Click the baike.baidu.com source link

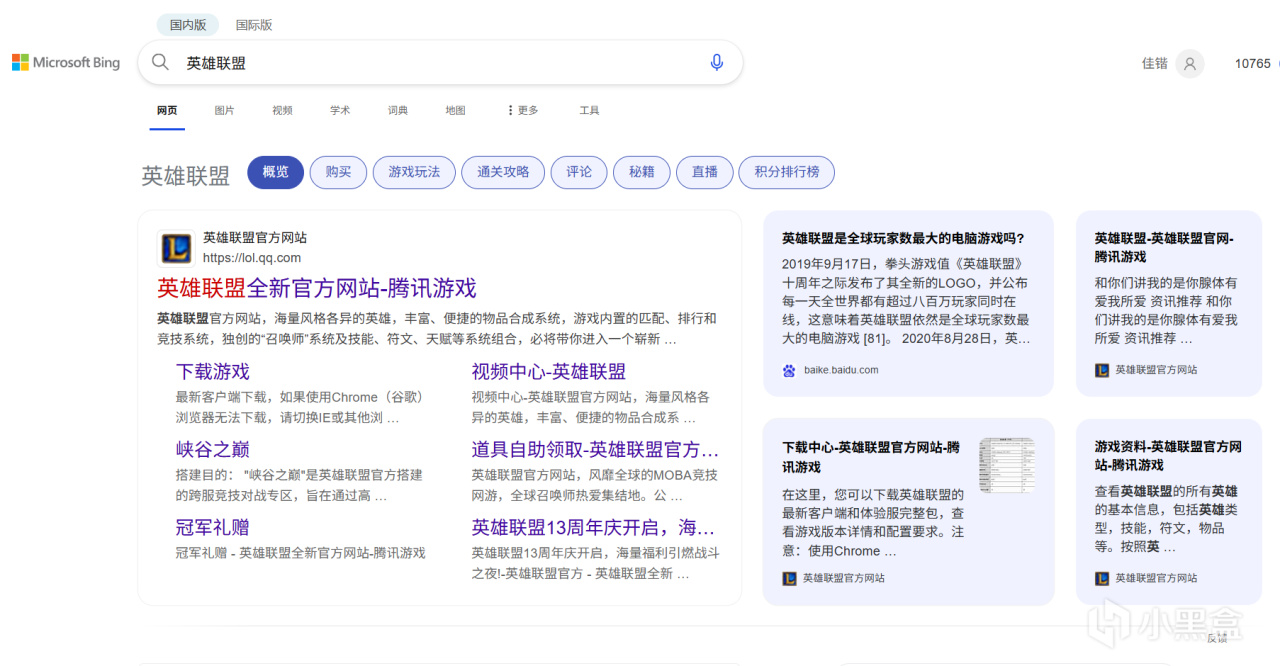(x=841, y=370)
